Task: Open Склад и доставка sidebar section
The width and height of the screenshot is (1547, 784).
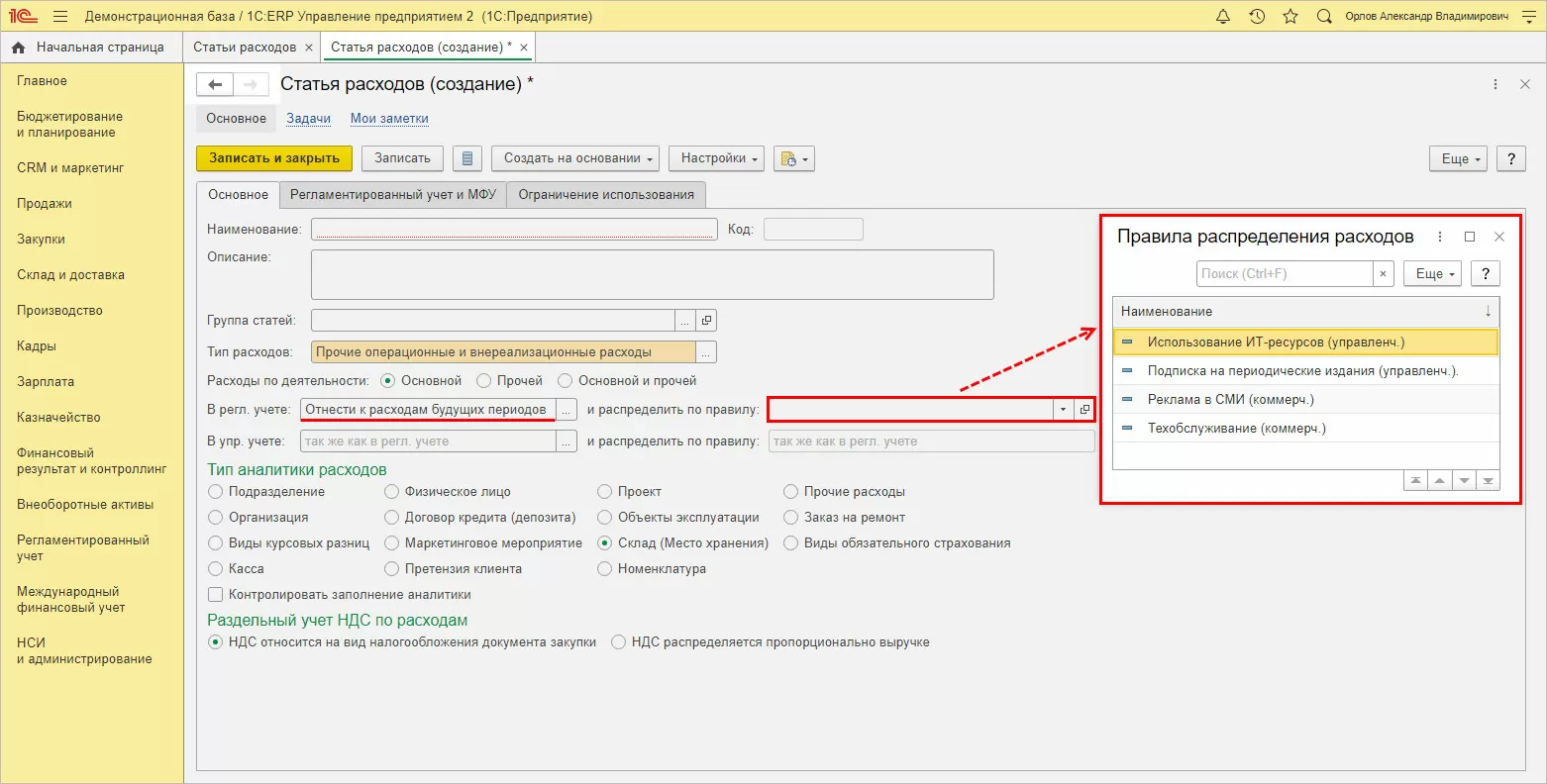Action: pyautogui.click(x=70, y=275)
